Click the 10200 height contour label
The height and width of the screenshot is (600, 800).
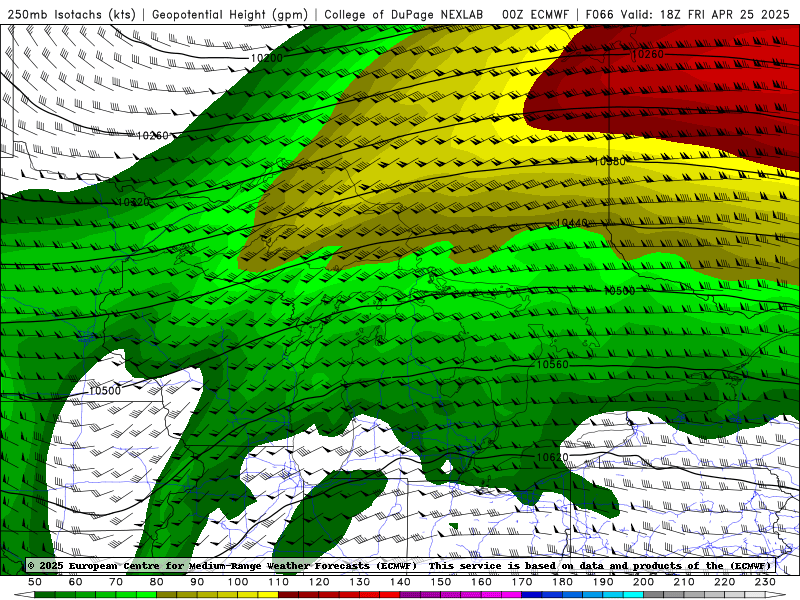click(x=266, y=58)
